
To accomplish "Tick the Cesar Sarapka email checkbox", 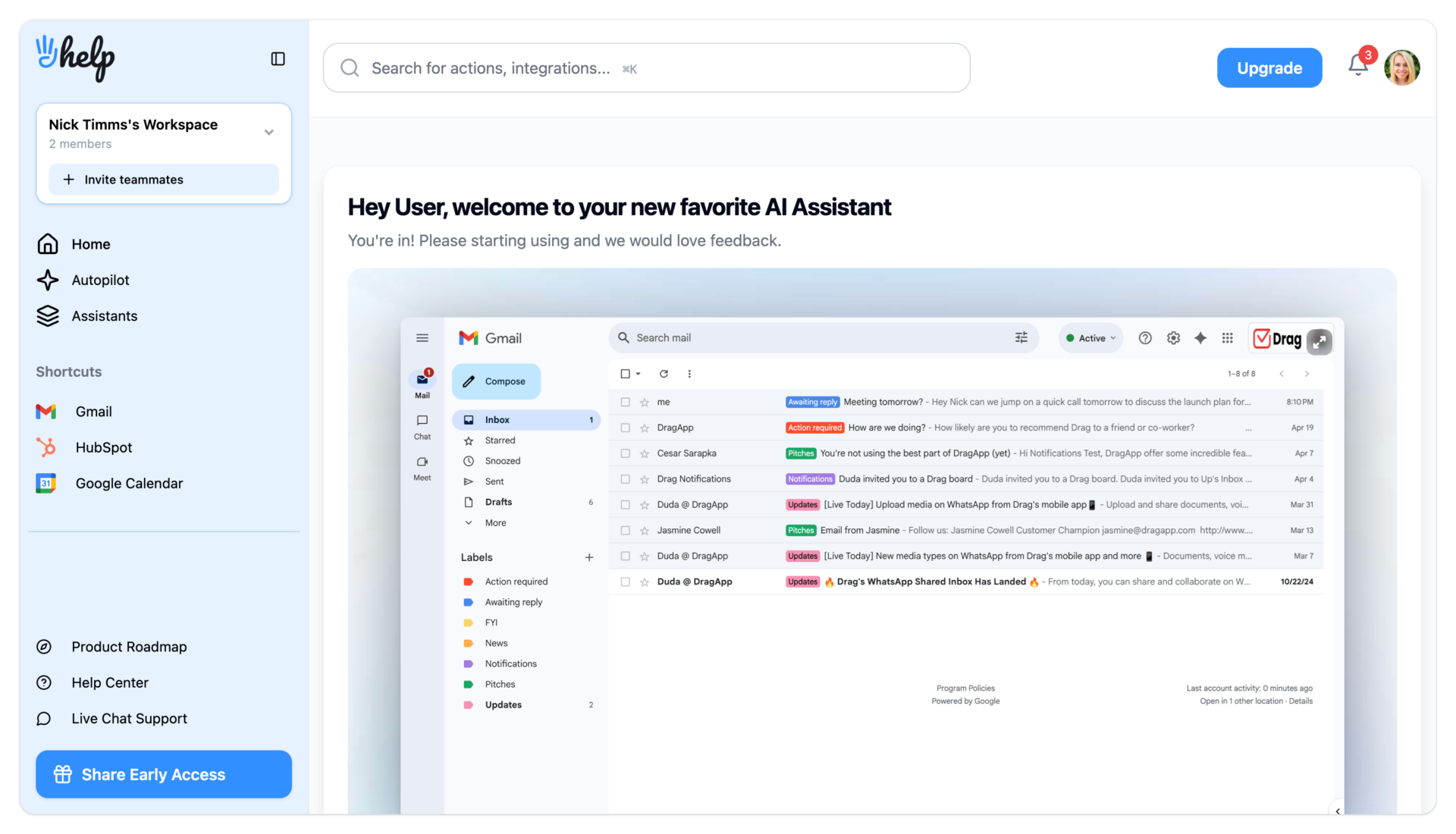I will click(625, 453).
